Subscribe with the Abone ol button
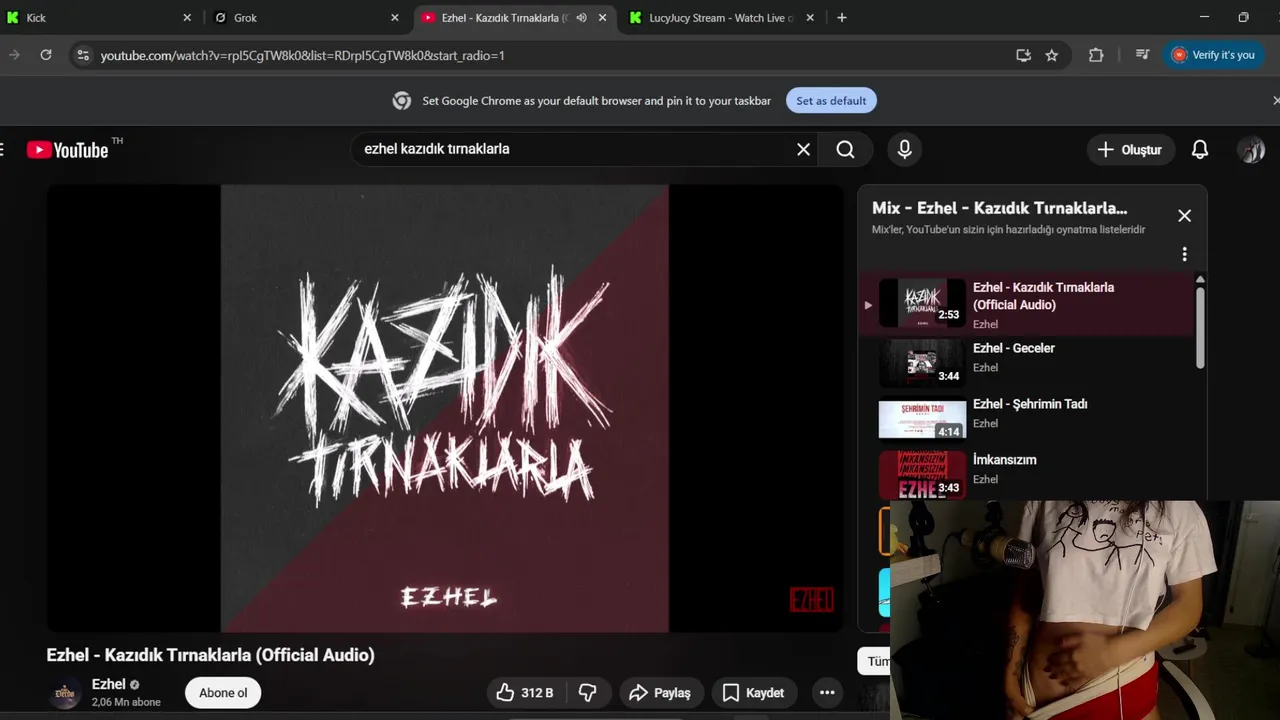The image size is (1280, 720). point(223,692)
